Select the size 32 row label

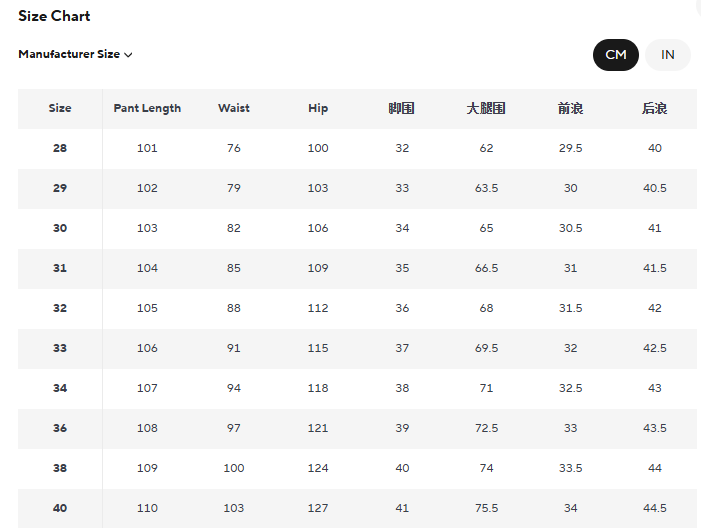pyautogui.click(x=60, y=308)
